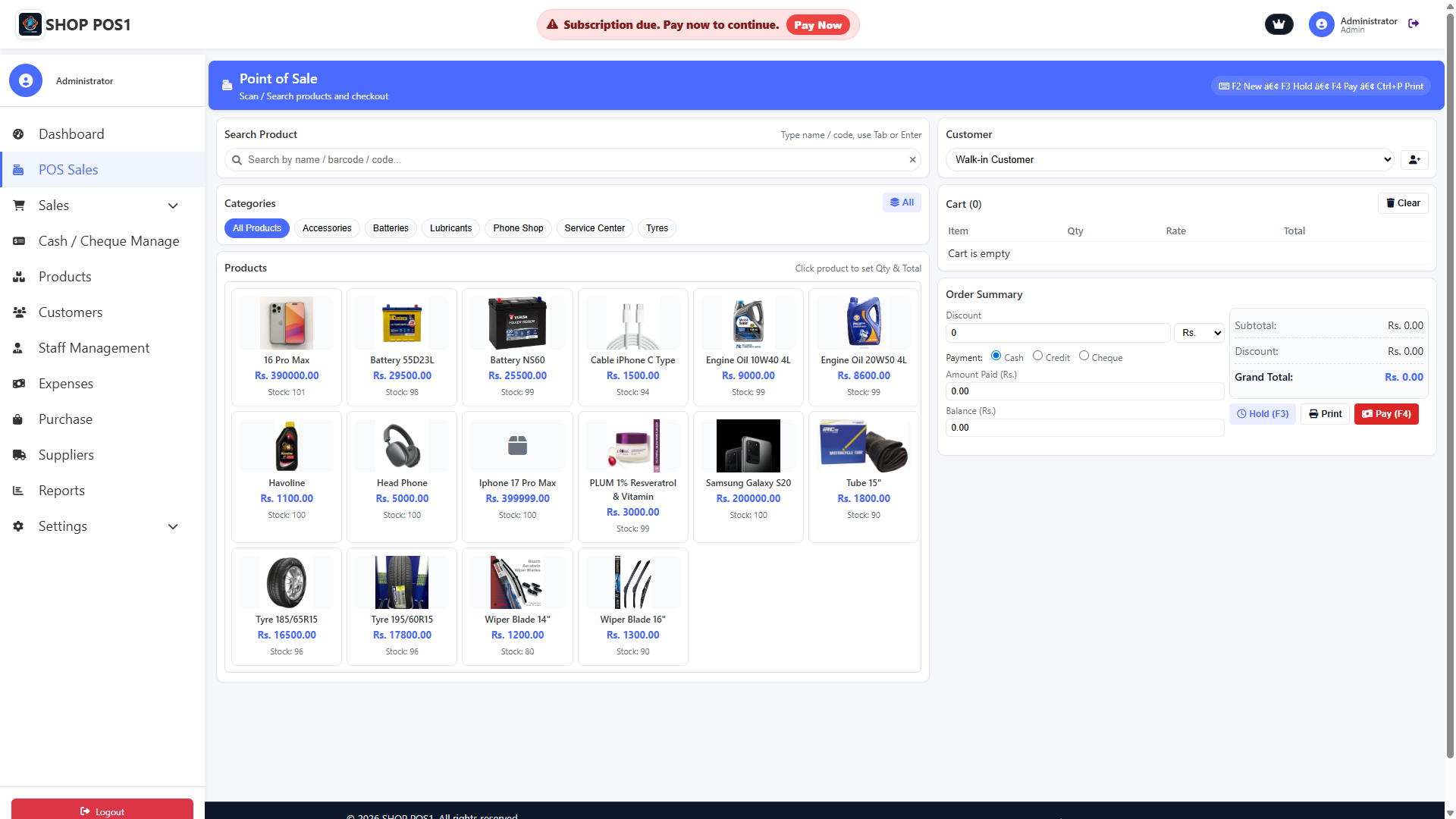Expand the Sales sidebar submenu
This screenshot has height=819, width=1456.
pos(173,206)
